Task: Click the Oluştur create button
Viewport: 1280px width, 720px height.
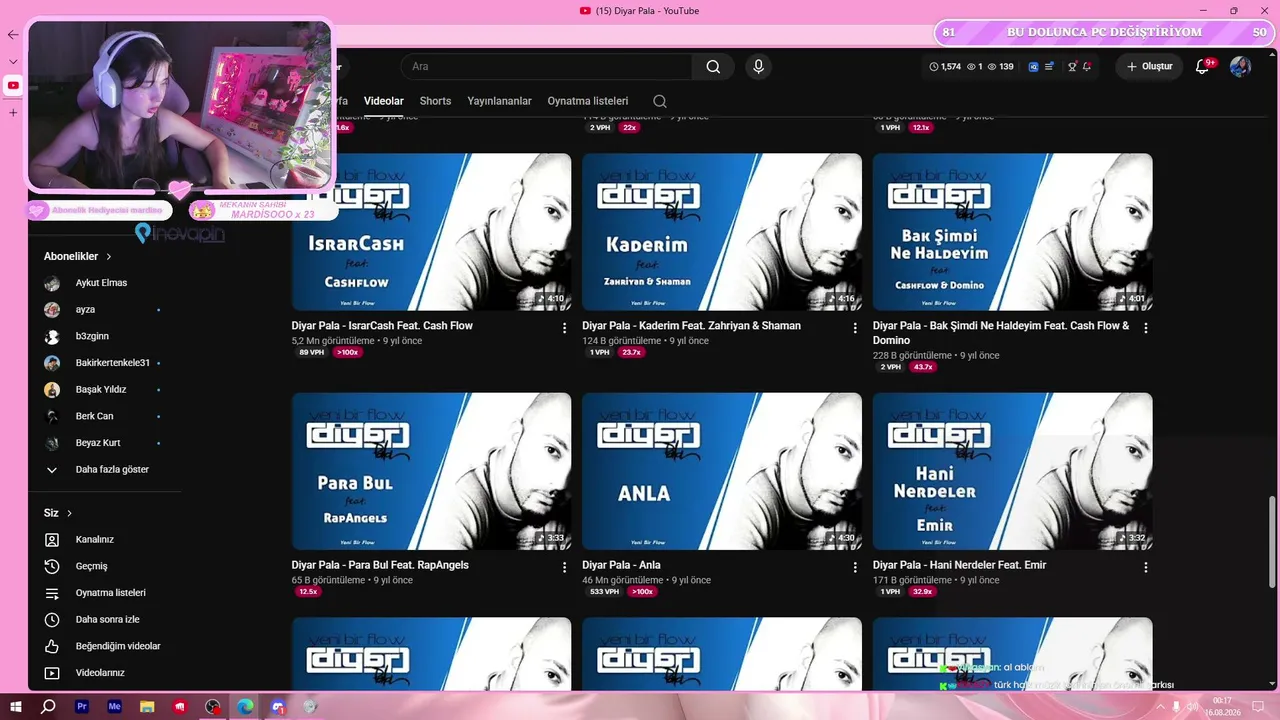Action: point(1149,67)
